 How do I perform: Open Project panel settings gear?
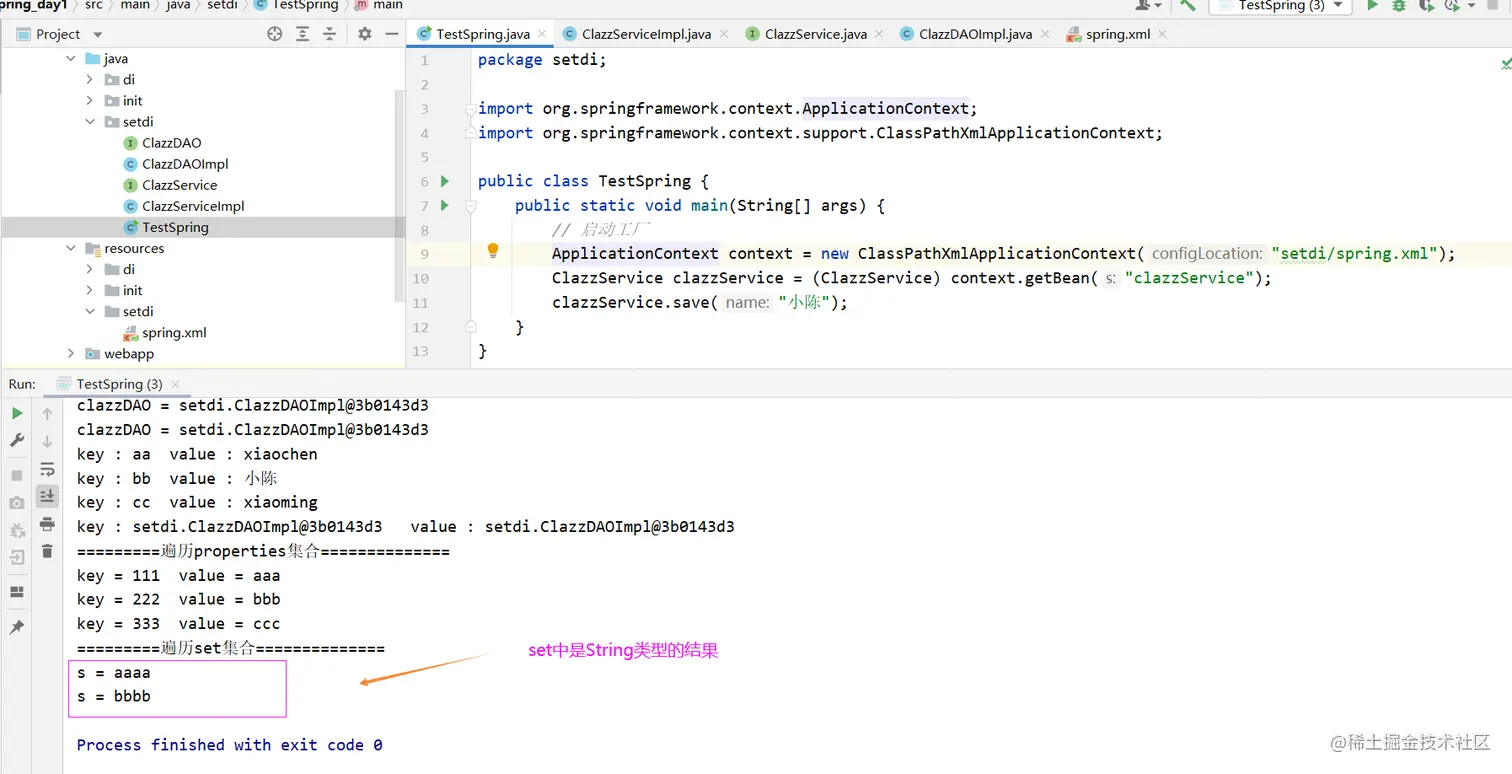[x=364, y=34]
